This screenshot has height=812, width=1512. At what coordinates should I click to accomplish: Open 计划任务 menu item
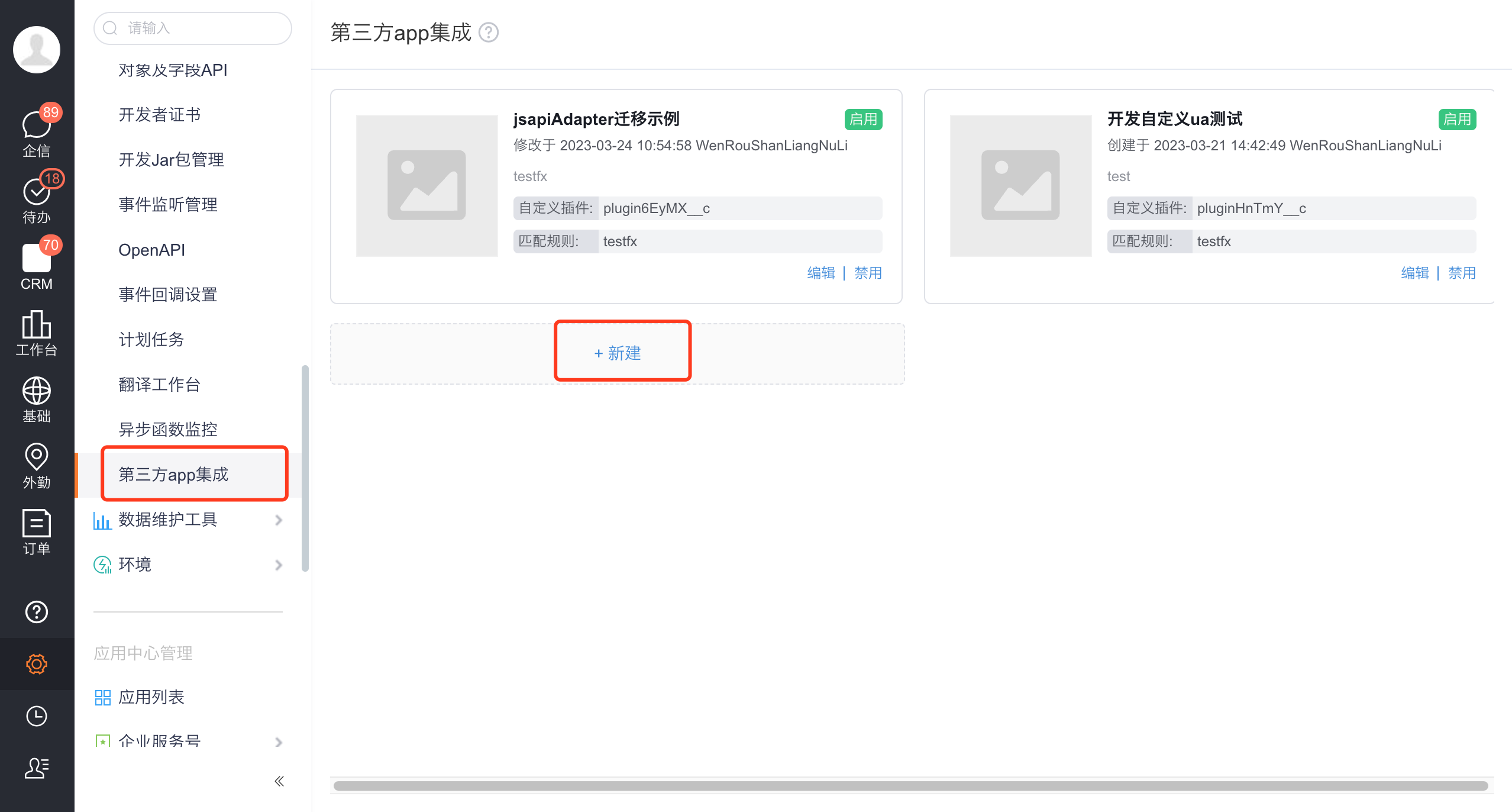click(151, 340)
